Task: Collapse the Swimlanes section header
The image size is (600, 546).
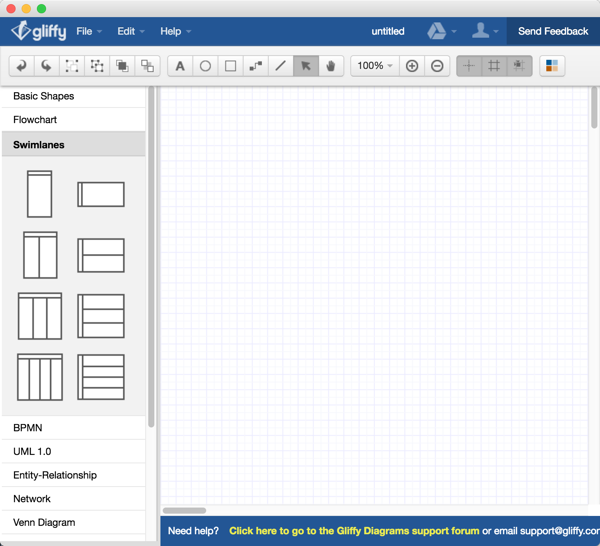Action: point(73,145)
